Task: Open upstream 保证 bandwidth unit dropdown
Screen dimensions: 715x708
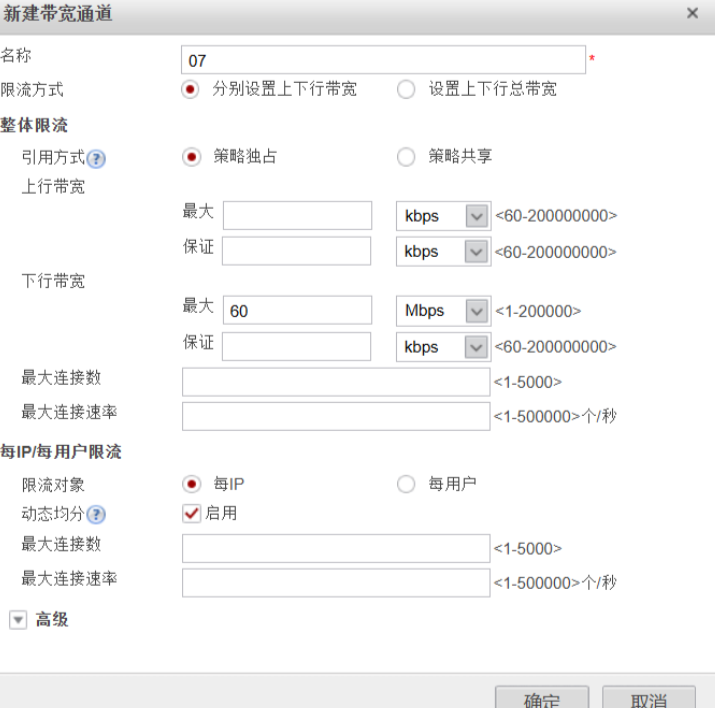Action: pyautogui.click(x=443, y=252)
